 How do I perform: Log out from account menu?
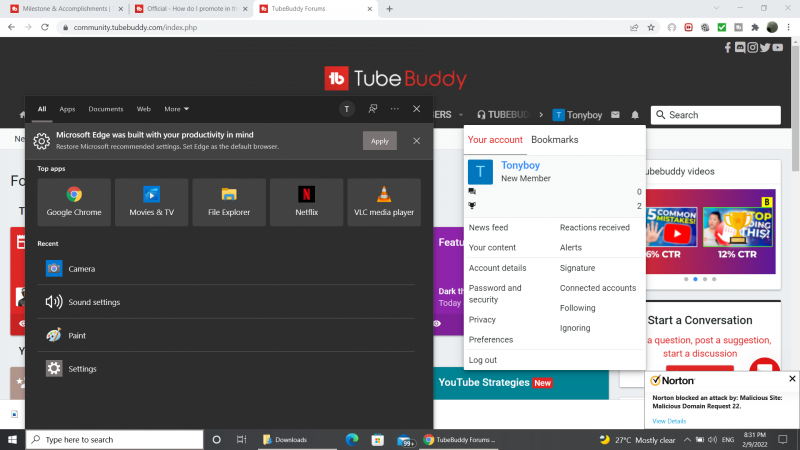tap(482, 360)
